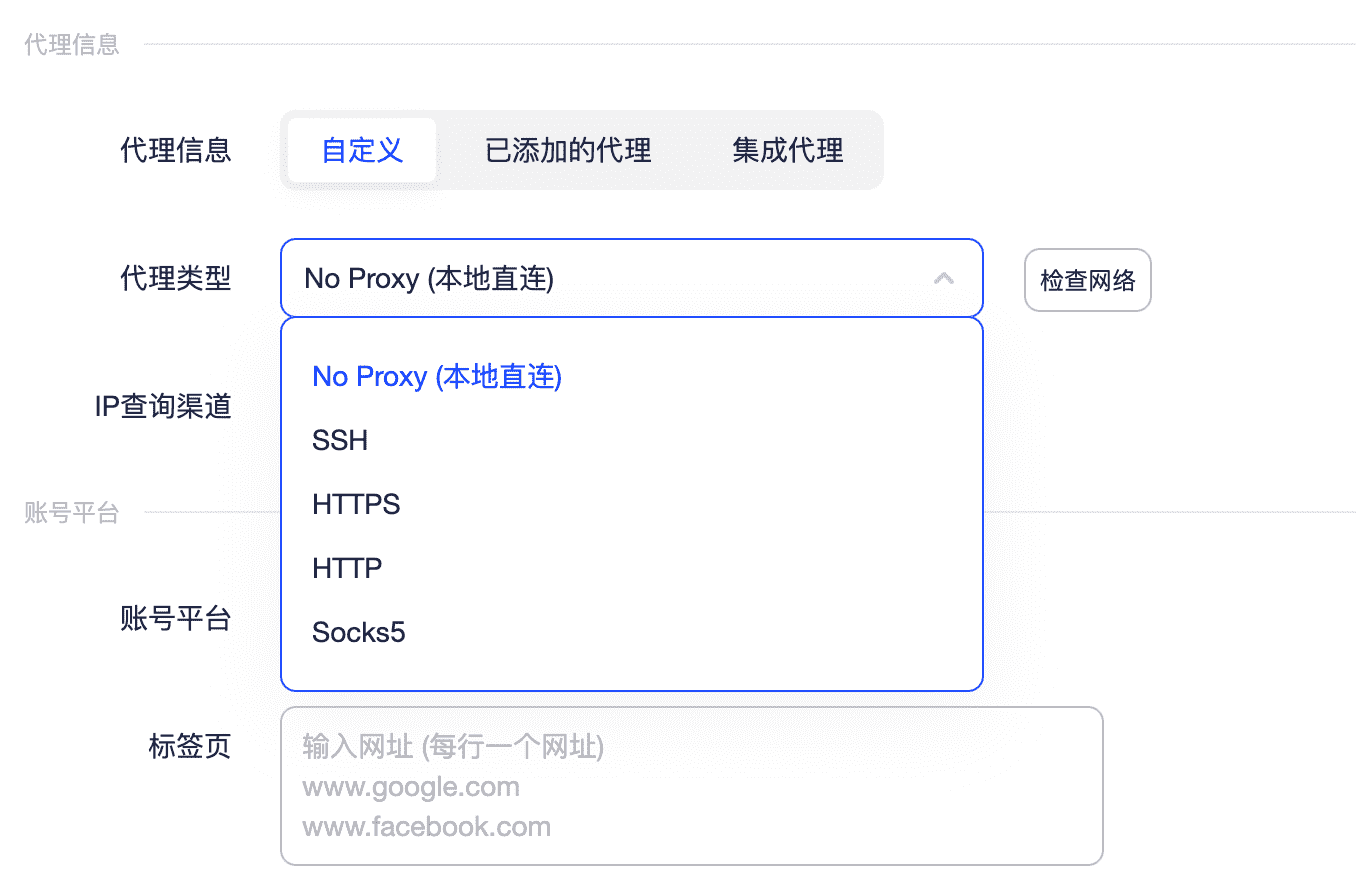Viewport: 1356px width, 888px height.
Task: Switch to 已添加的代理 tab
Action: tap(568, 150)
